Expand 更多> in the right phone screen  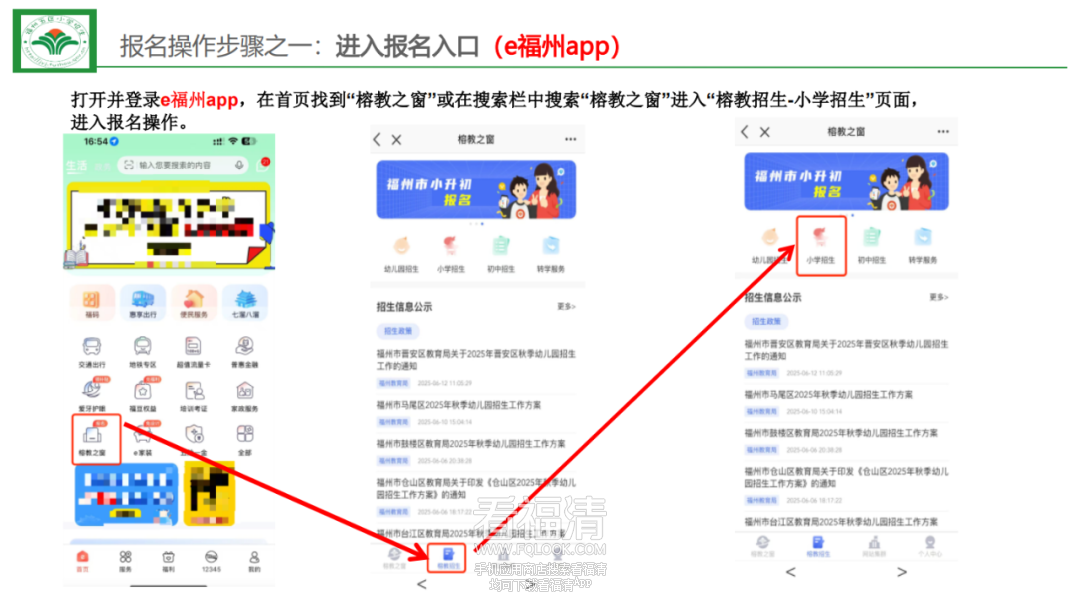pyautogui.click(x=938, y=297)
